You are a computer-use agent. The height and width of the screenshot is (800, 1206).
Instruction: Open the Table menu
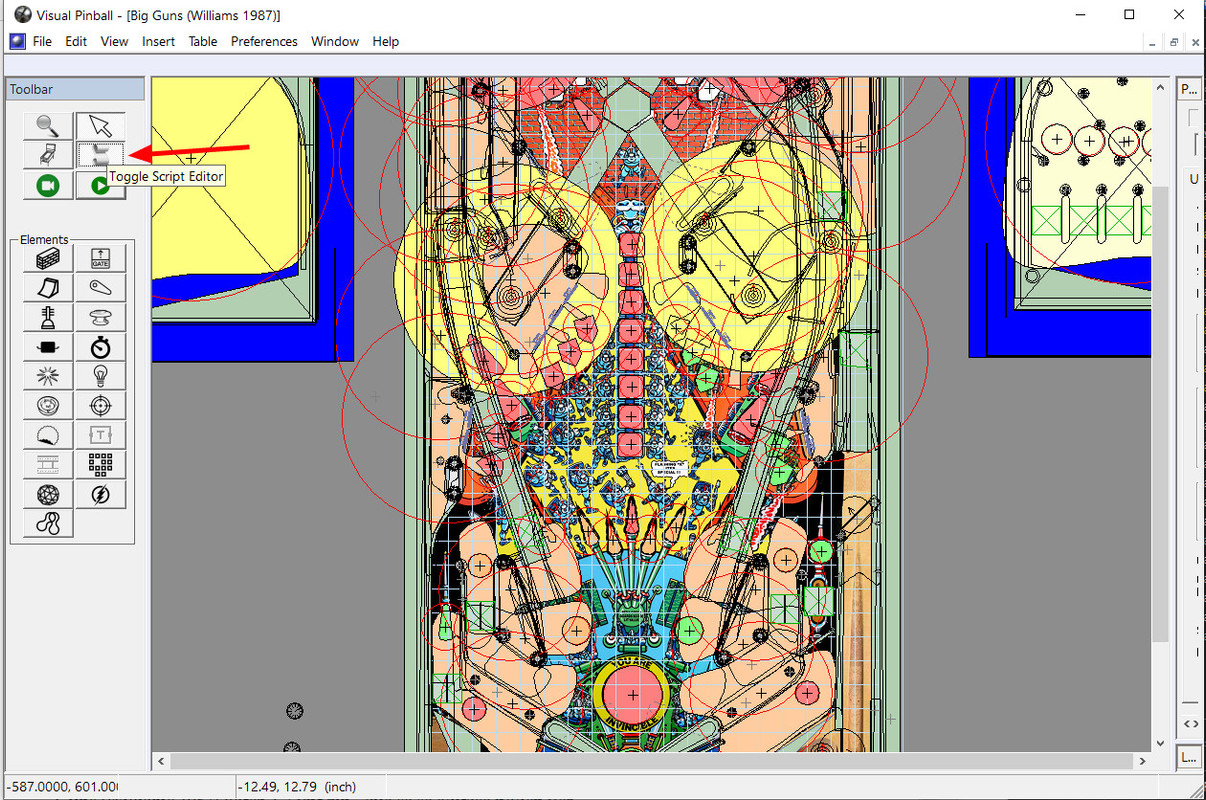click(x=203, y=41)
